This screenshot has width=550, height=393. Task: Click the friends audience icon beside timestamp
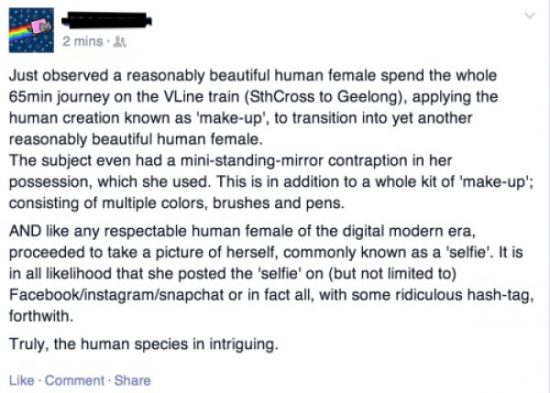click(120, 42)
